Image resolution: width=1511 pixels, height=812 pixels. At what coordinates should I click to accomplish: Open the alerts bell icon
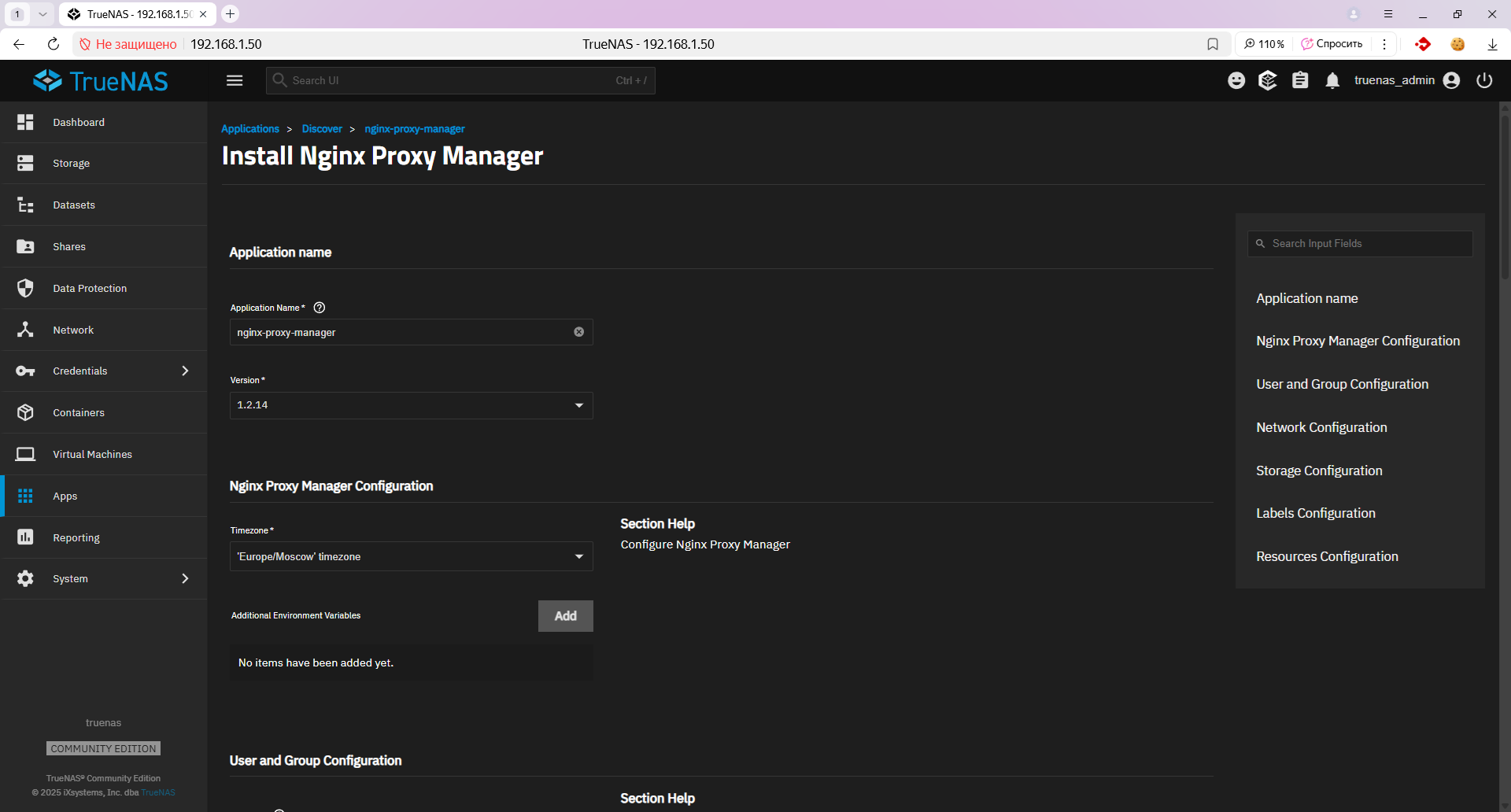(x=1332, y=81)
